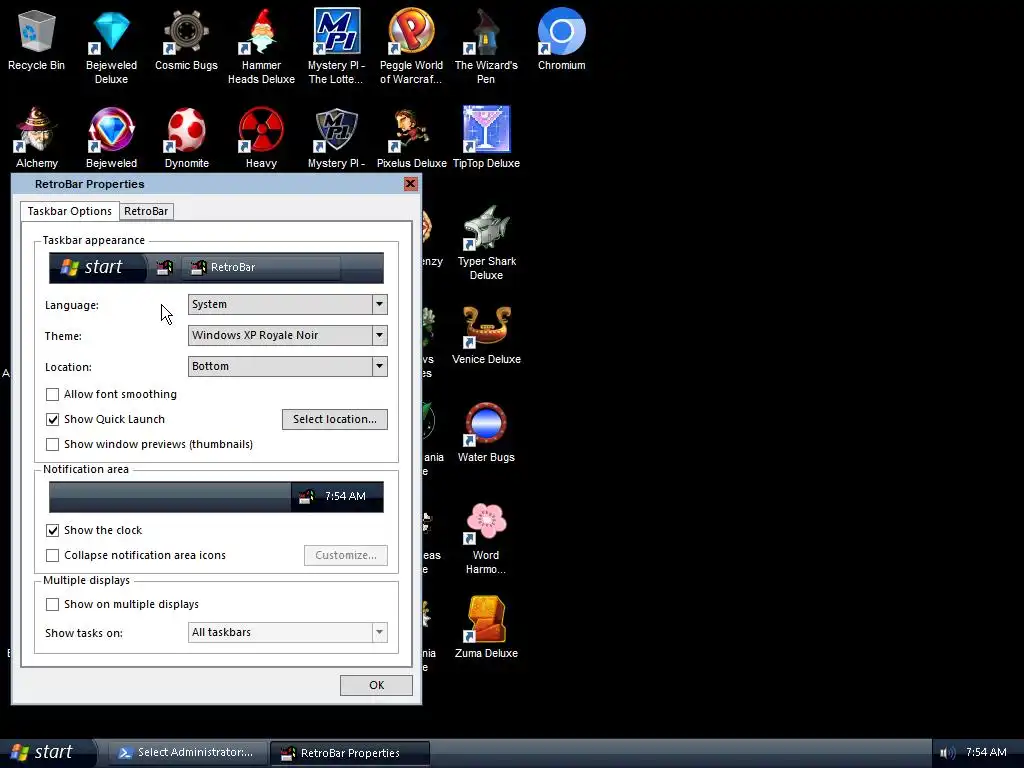1024x768 pixels.
Task: Click the Zuma Deluxe icon
Action: 487,628
